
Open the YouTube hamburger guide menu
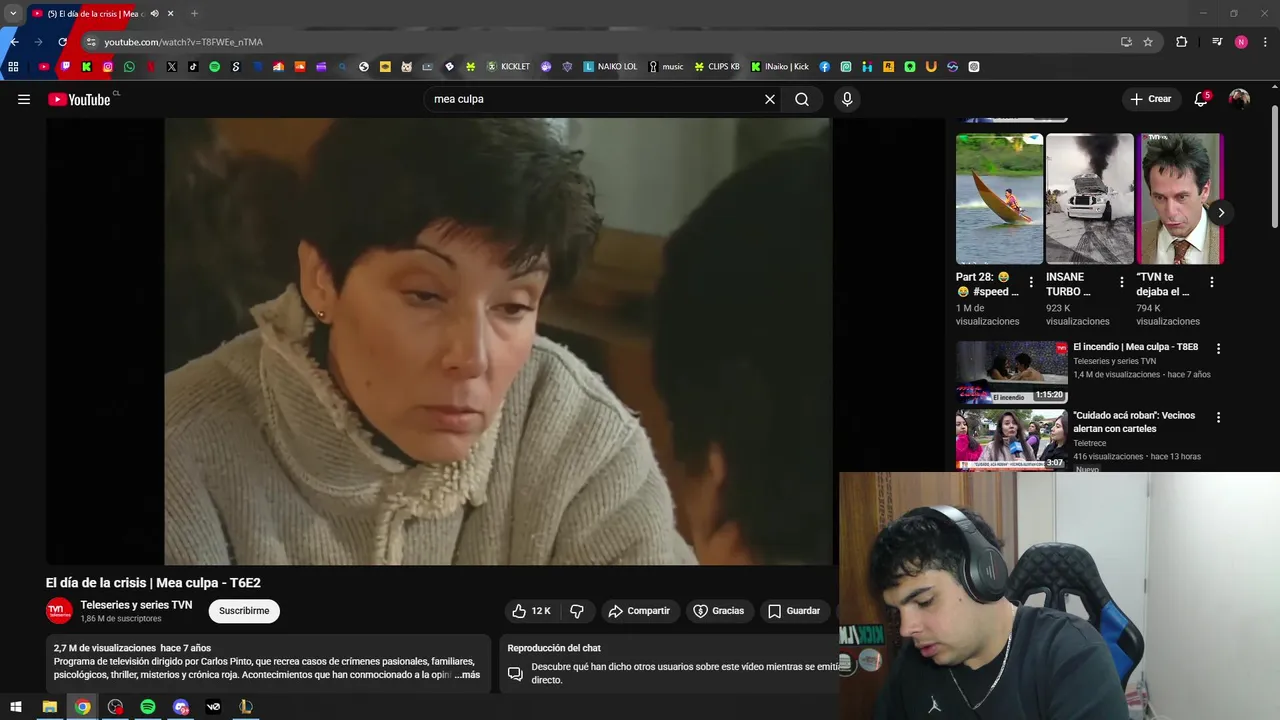[24, 99]
